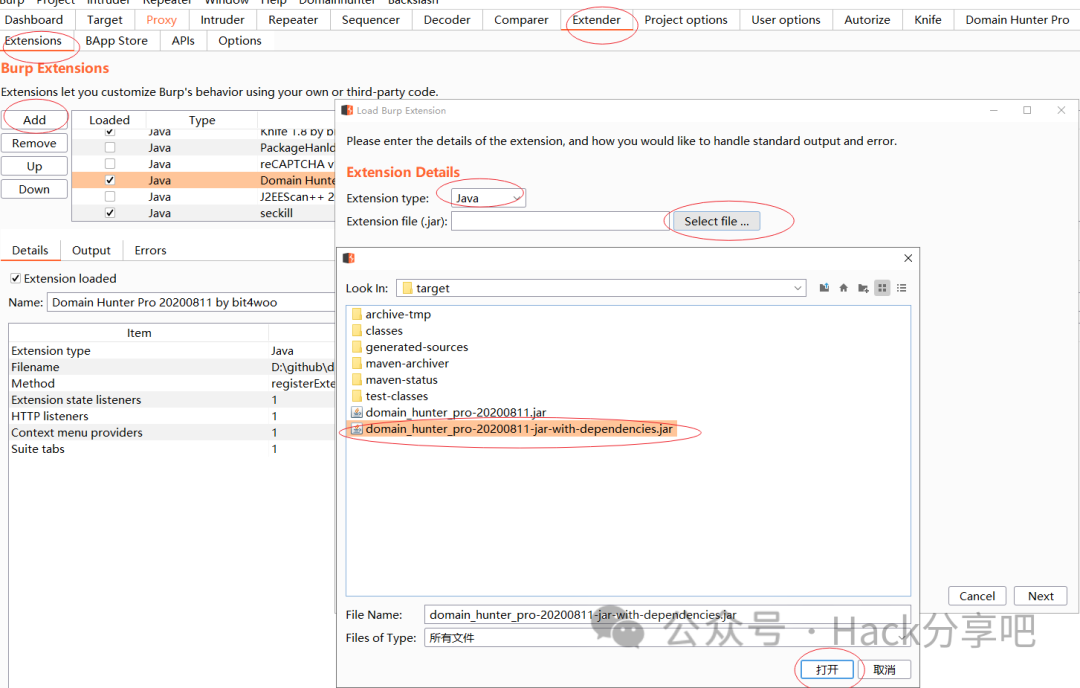Click the extension Name text field
The image size is (1080, 688).
191,302
